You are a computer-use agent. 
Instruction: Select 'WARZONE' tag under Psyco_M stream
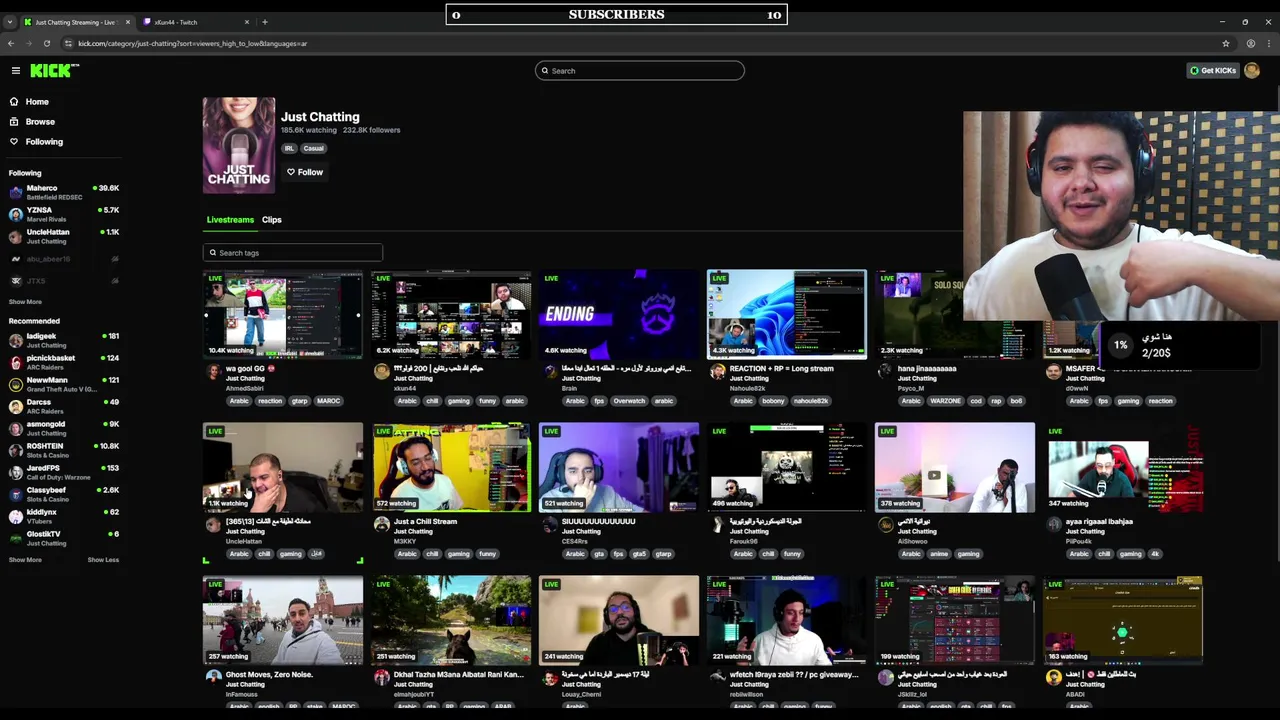(945, 401)
